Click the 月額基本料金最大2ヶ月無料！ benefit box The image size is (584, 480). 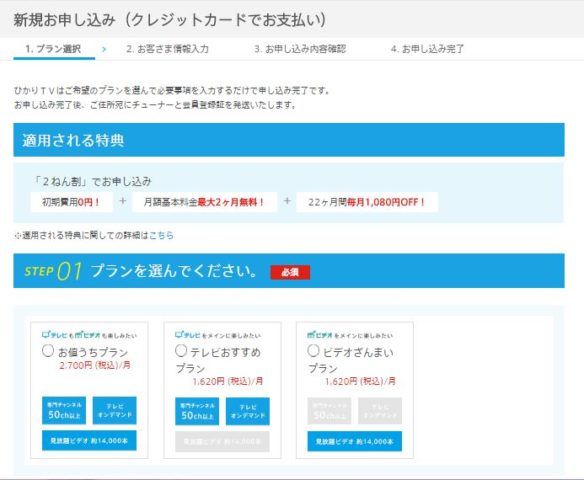(x=204, y=202)
